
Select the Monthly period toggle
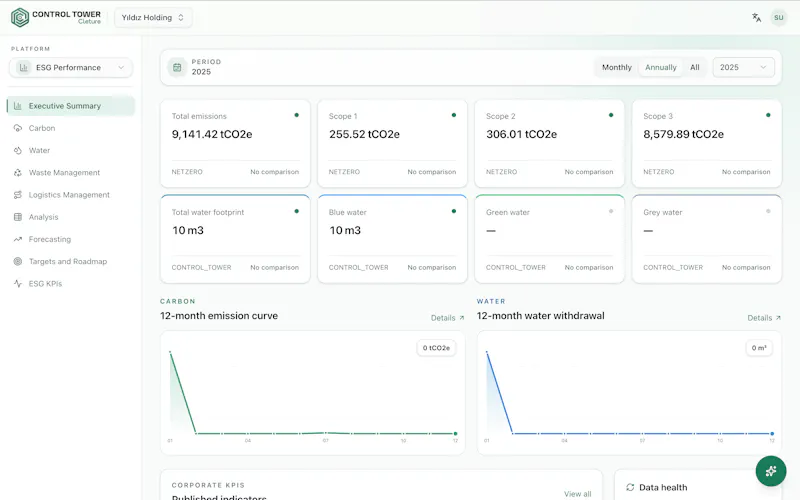point(616,67)
